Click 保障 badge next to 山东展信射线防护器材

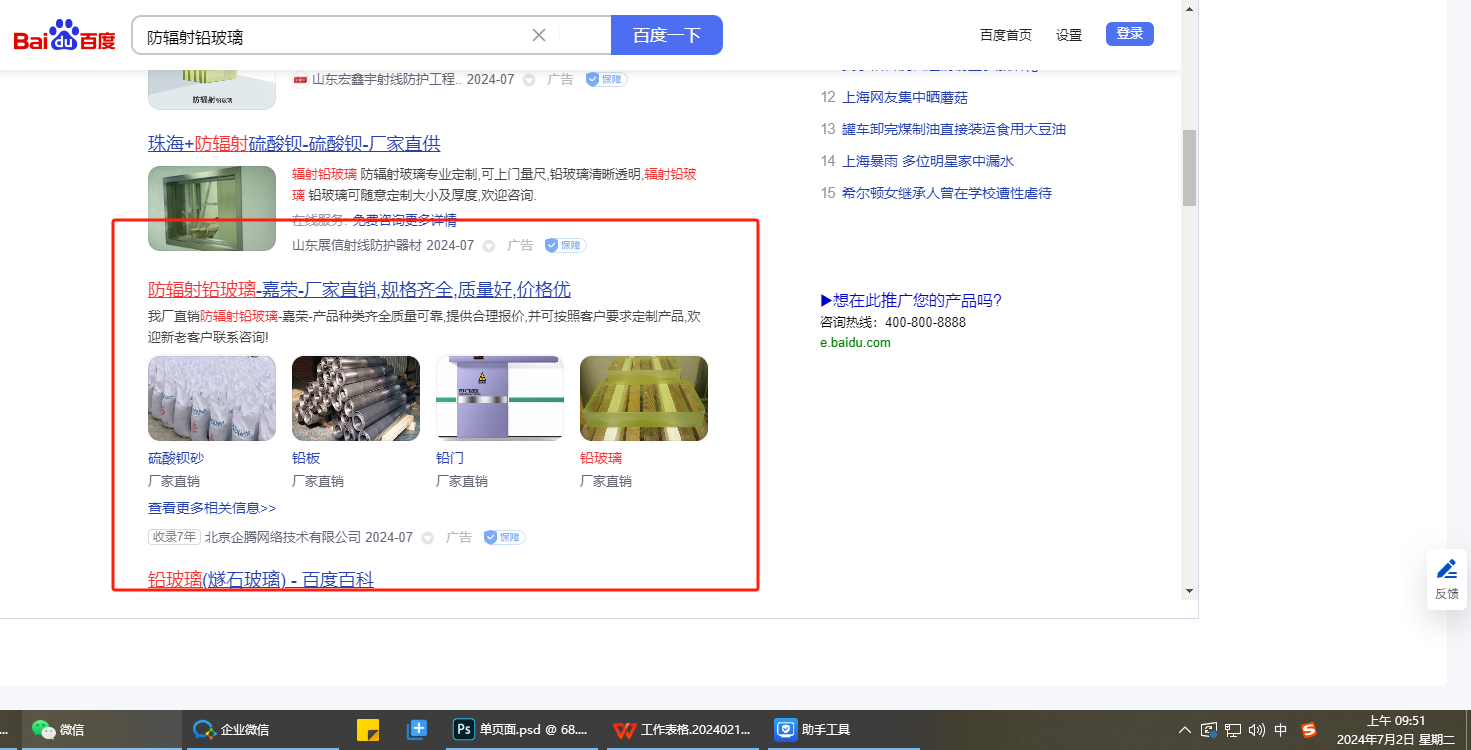566,245
